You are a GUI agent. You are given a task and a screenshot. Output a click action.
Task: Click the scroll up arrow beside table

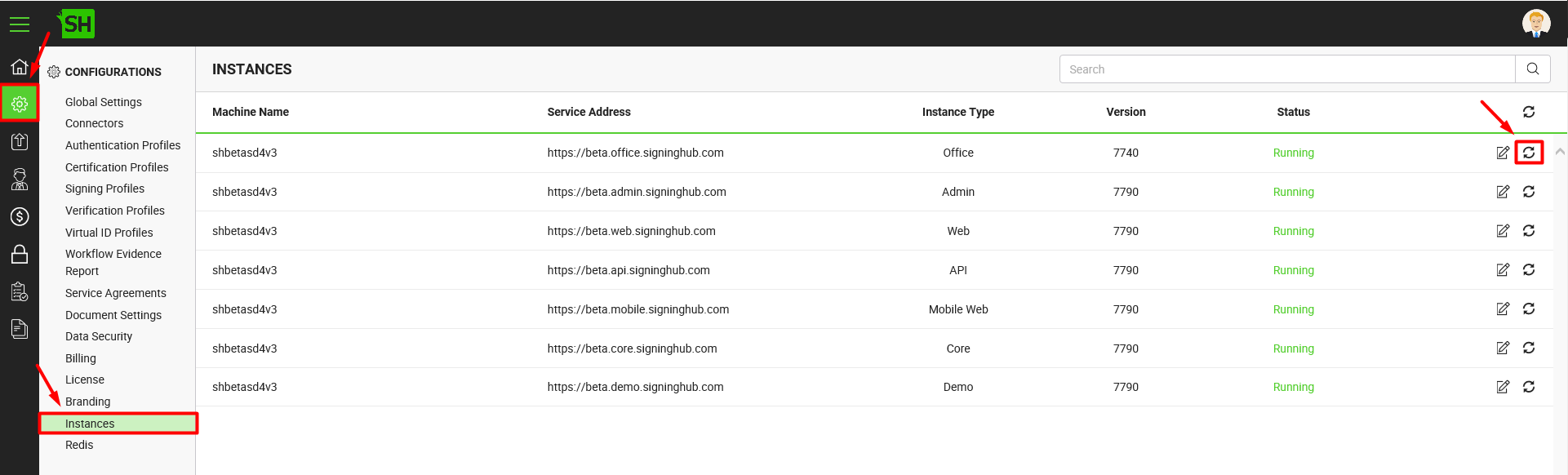[x=1560, y=152]
